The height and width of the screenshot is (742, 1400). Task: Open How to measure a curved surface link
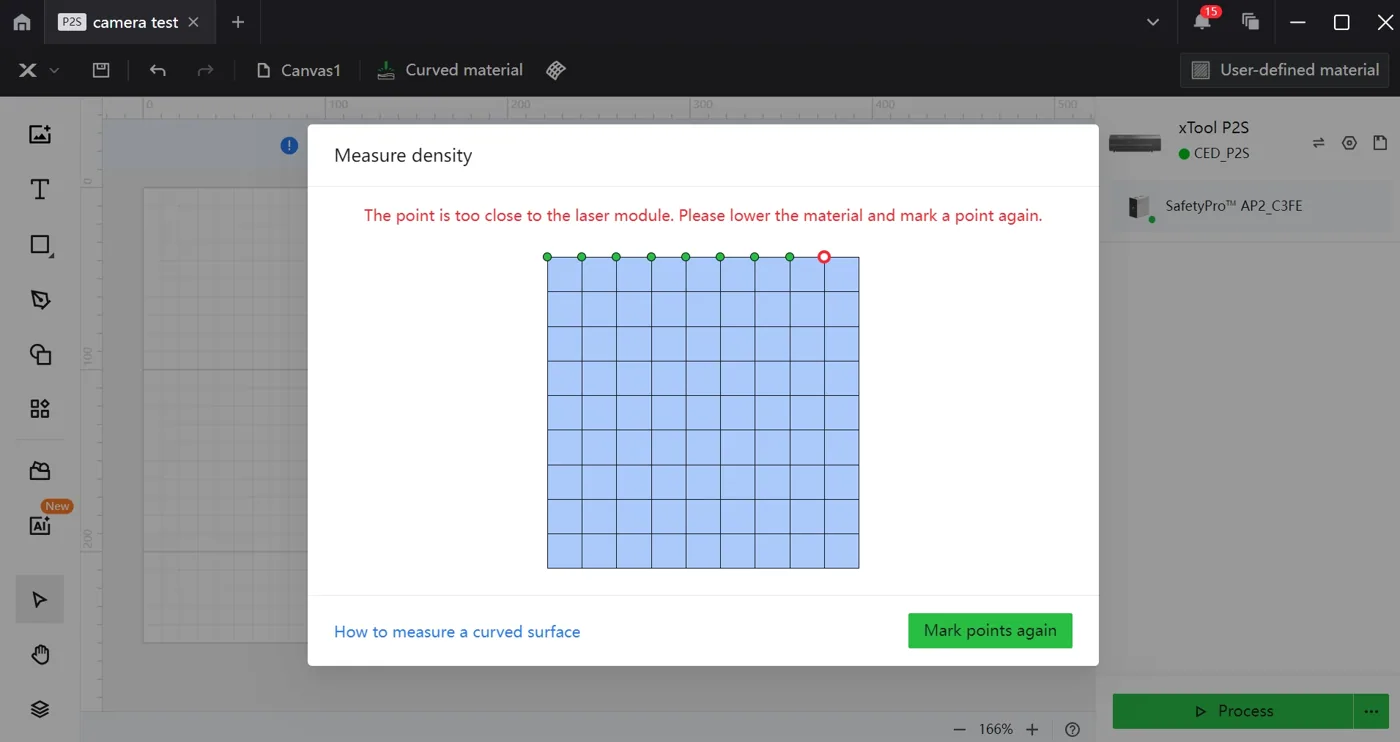pos(457,632)
